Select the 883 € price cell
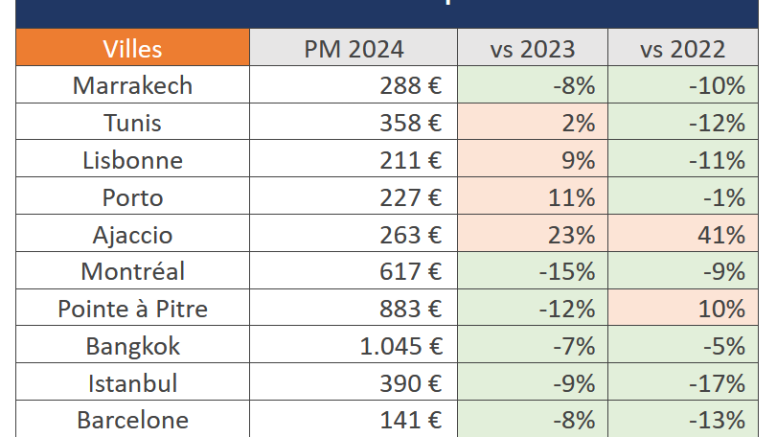Viewport: 777px width, 437px height. click(353, 309)
